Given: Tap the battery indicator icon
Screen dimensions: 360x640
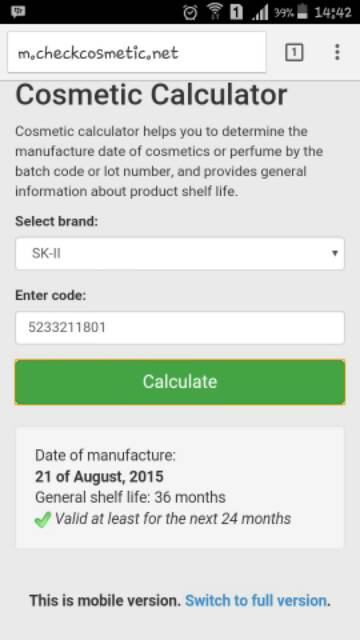Looking at the screenshot, I should coord(302,11).
